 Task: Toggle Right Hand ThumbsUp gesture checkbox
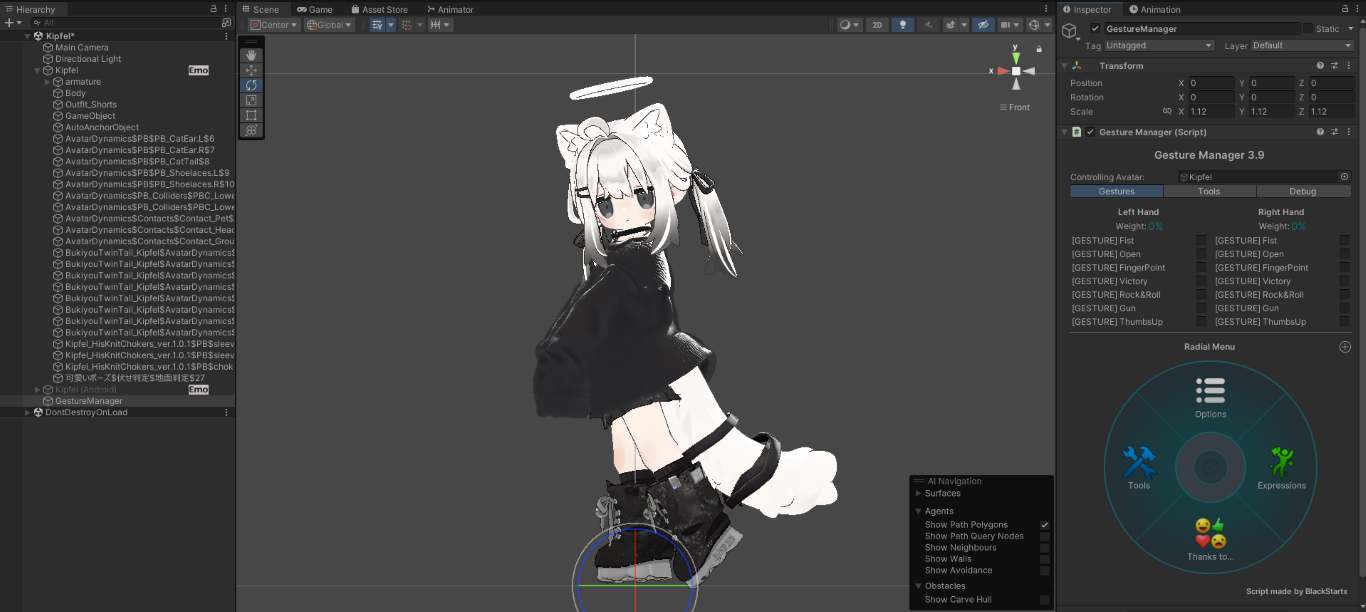[1344, 322]
